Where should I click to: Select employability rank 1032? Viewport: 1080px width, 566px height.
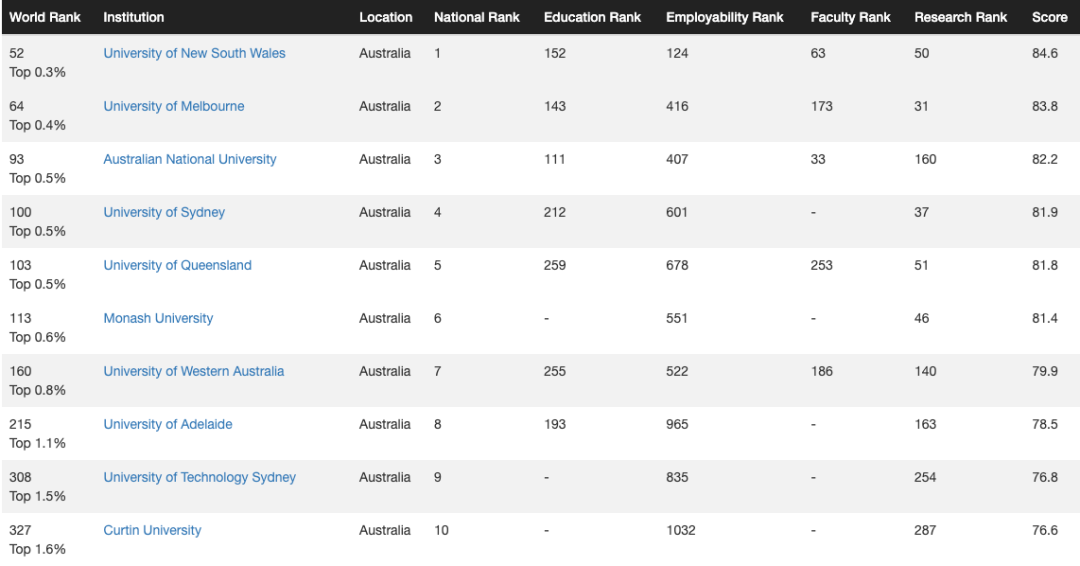681,530
